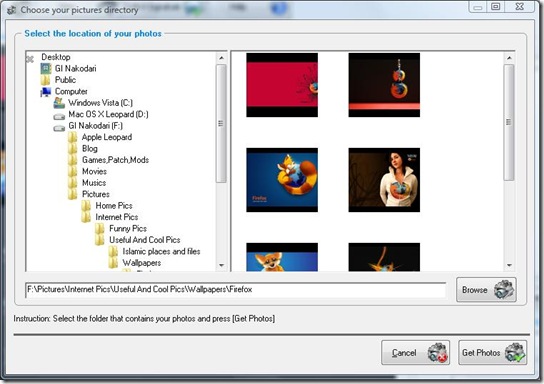Open Mac OS X Leopard (D:) label
The width and height of the screenshot is (544, 384).
[108, 114]
